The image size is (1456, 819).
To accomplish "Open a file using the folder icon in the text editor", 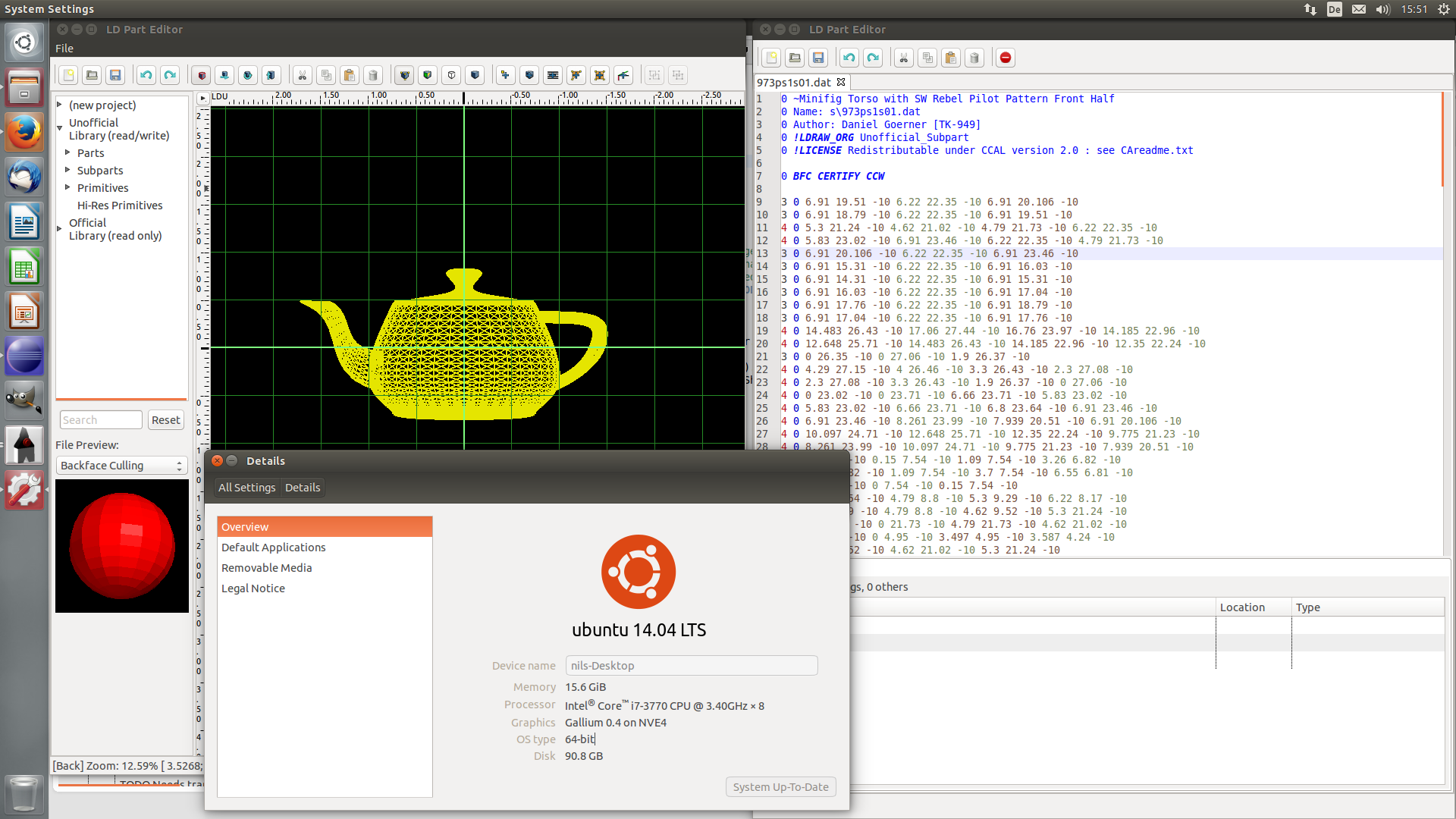I will pos(795,58).
